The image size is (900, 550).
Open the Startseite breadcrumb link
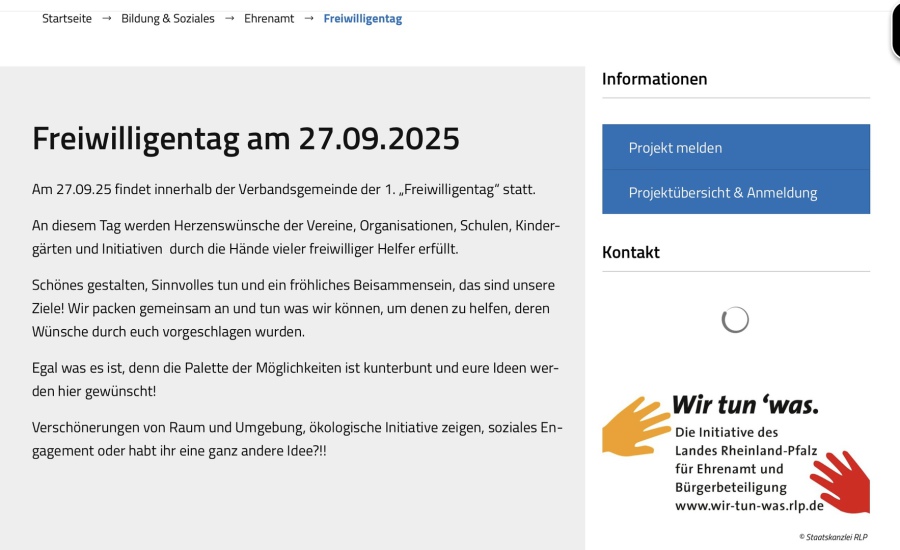(x=67, y=18)
